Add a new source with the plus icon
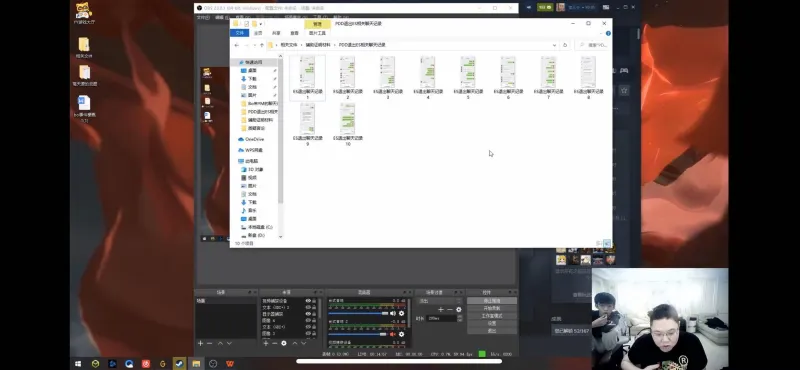 (x=265, y=343)
